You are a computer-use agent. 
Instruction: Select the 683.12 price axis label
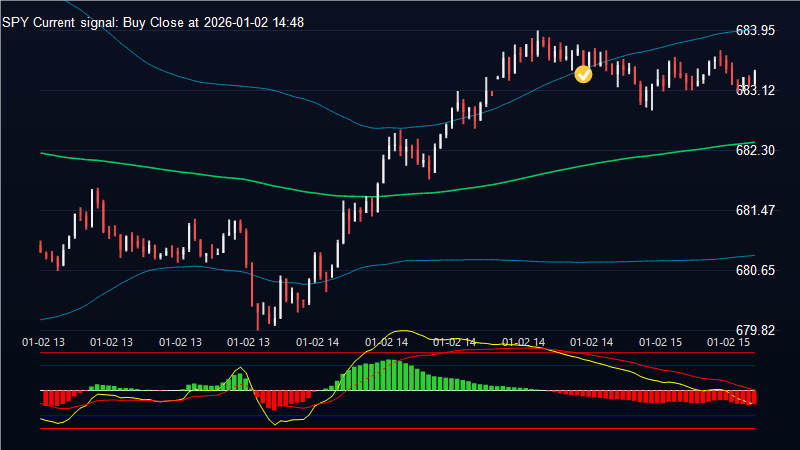[x=755, y=90]
